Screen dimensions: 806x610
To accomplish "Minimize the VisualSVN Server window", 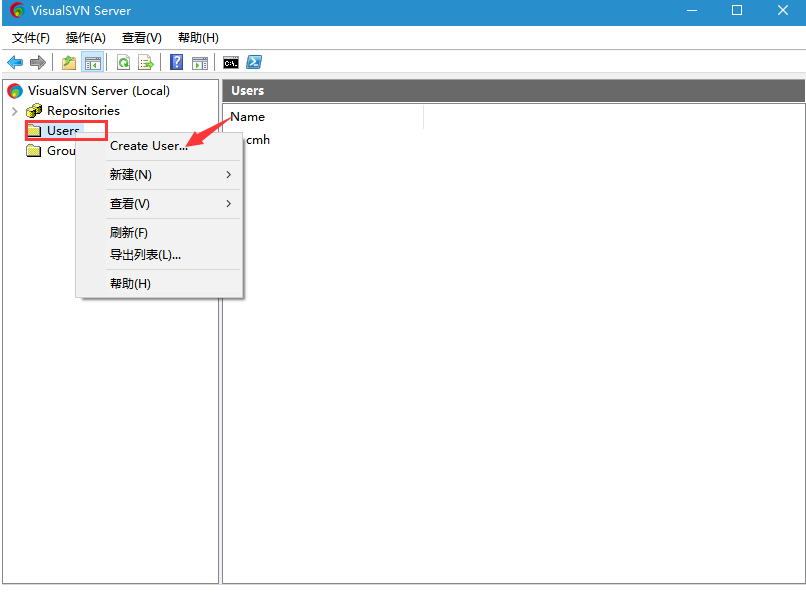I will coord(692,10).
